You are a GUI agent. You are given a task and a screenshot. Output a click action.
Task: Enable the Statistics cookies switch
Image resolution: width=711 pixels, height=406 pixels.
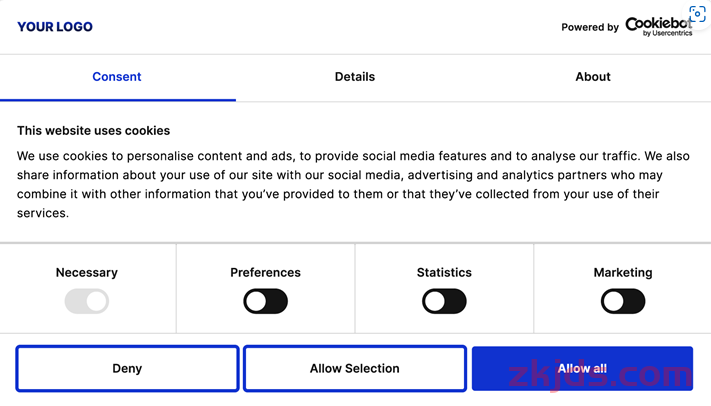pos(444,301)
